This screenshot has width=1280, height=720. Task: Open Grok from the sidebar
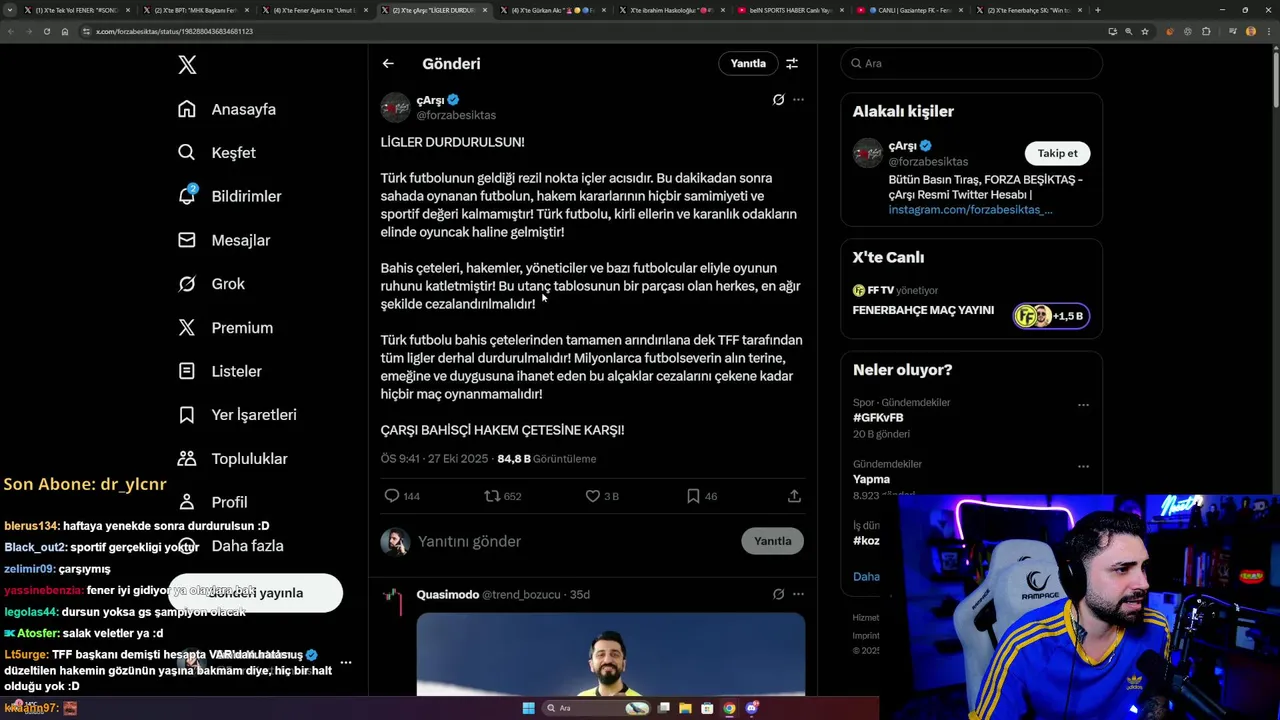tap(211, 284)
